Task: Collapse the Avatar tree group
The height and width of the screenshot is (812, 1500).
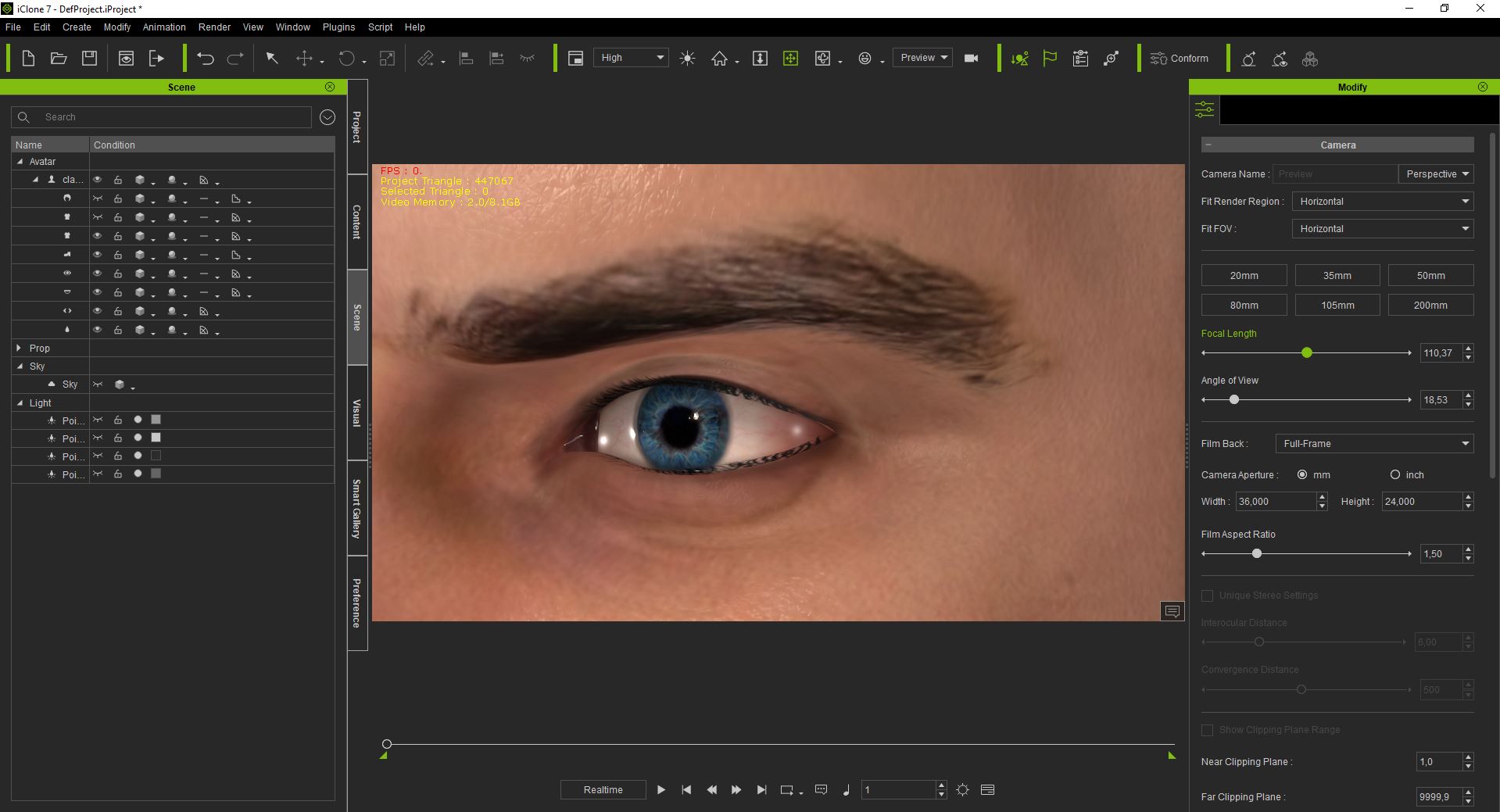Action: pyautogui.click(x=20, y=162)
